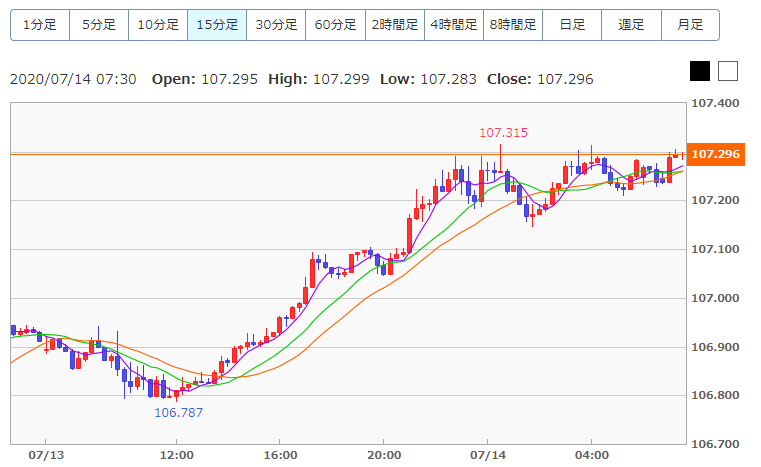Show the monthly 月足 chart
This screenshot has width=761, height=467.
click(x=690, y=25)
